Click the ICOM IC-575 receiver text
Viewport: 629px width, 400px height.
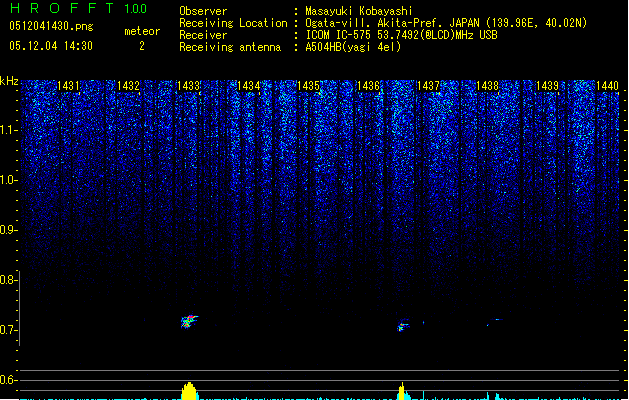click(401, 35)
